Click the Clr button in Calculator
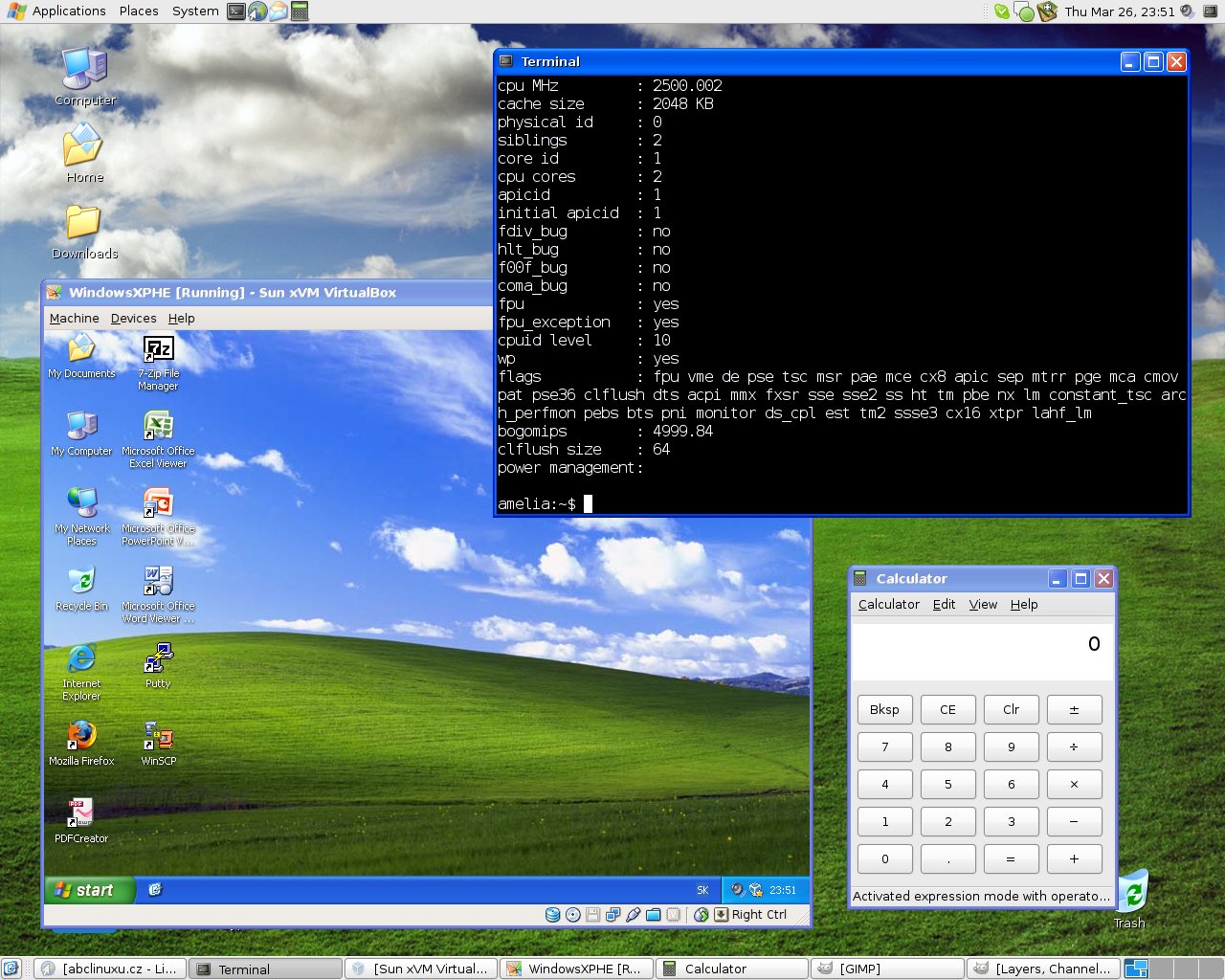Image resolution: width=1225 pixels, height=980 pixels. pos(1011,709)
